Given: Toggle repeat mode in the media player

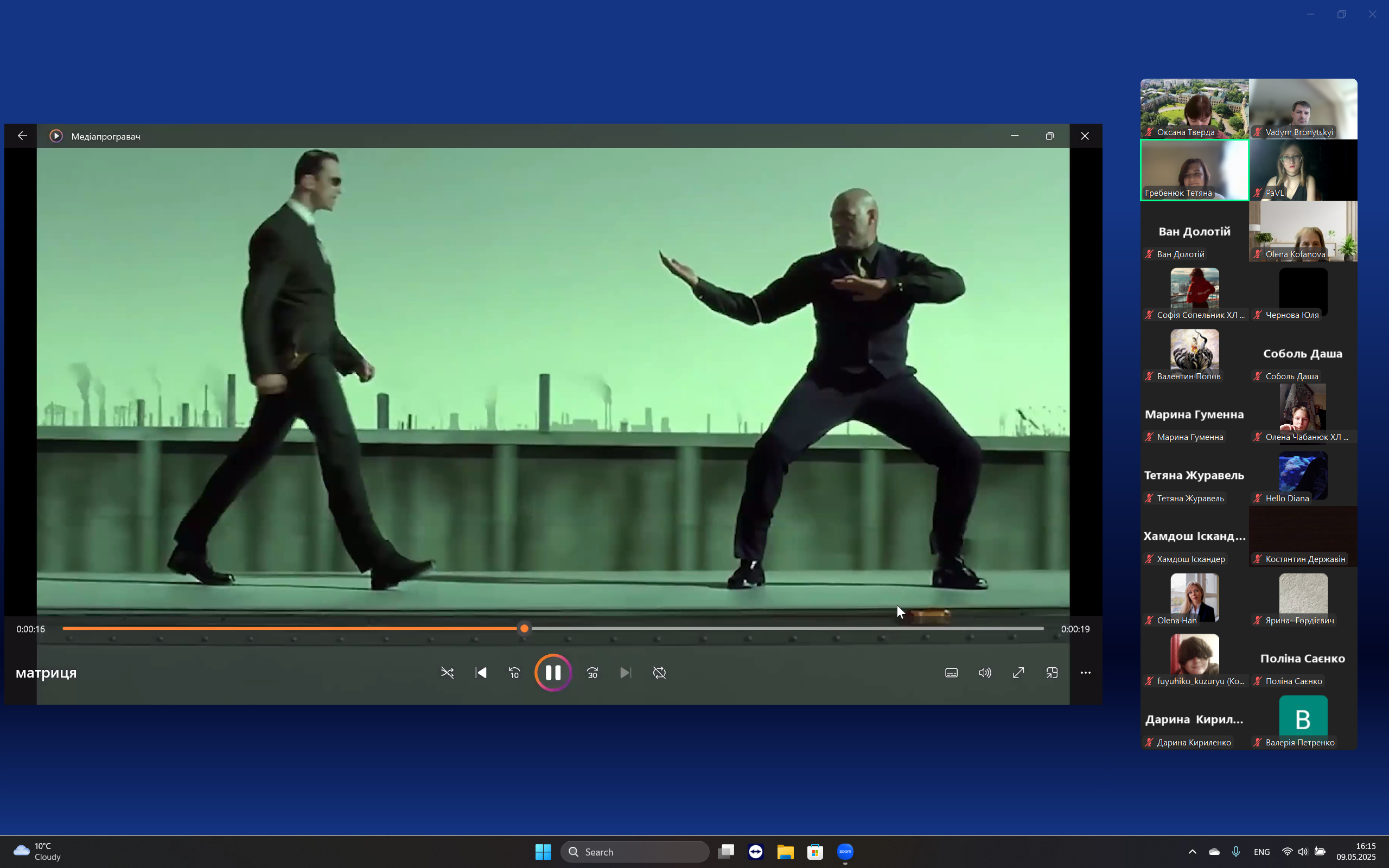Looking at the screenshot, I should coord(659,673).
